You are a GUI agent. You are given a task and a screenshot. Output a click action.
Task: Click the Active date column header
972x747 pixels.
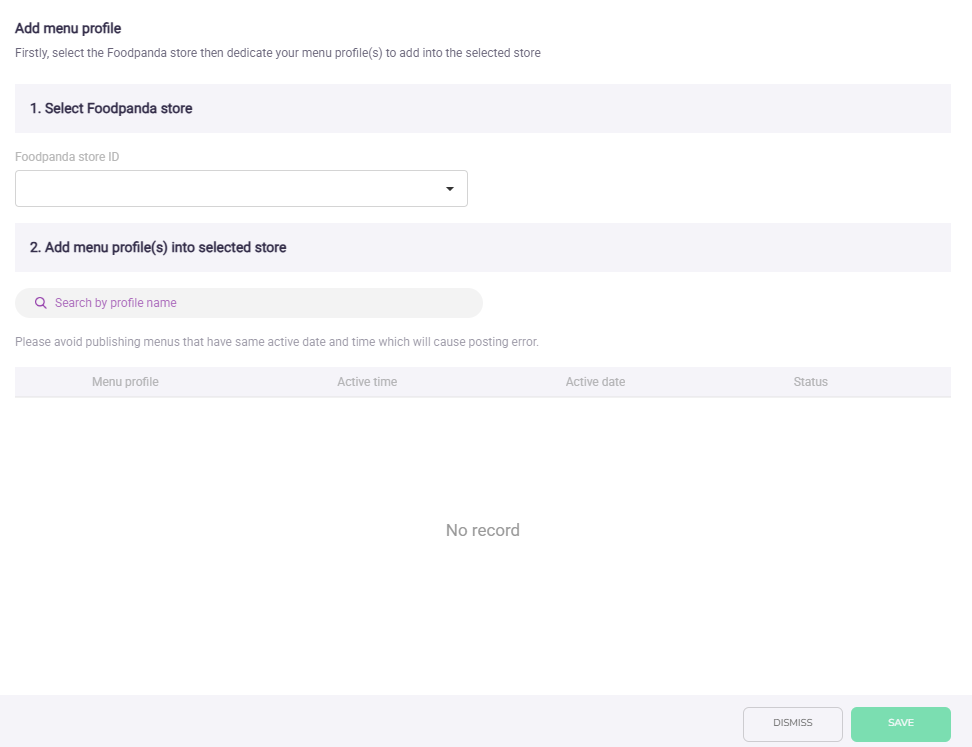[595, 382]
